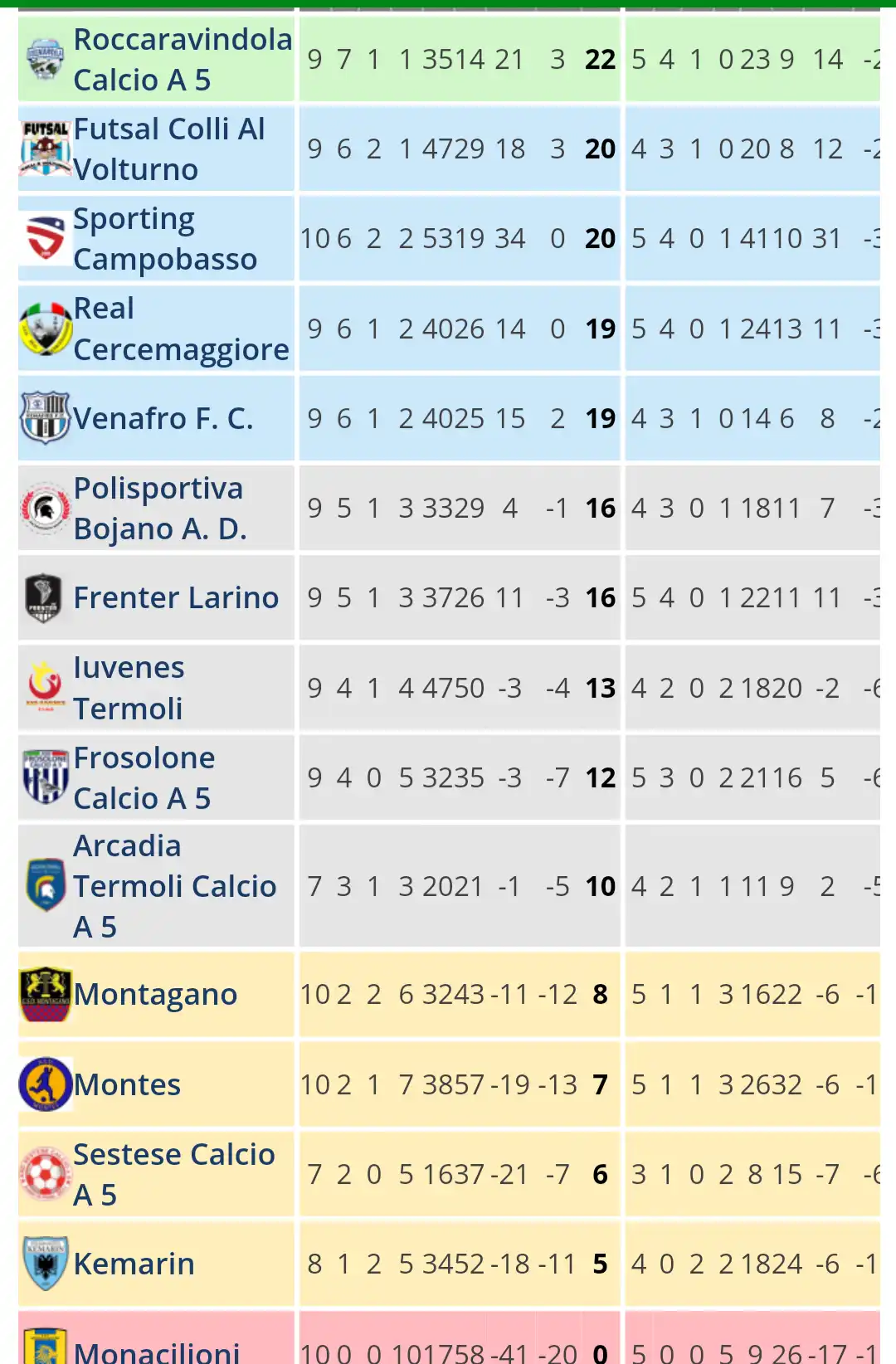Click the Montes round player badge

click(x=46, y=1084)
